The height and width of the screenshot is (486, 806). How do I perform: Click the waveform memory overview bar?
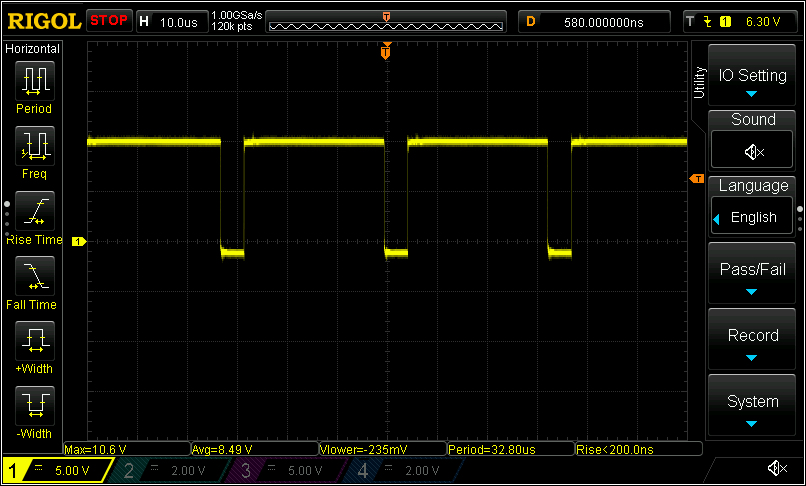point(387,21)
